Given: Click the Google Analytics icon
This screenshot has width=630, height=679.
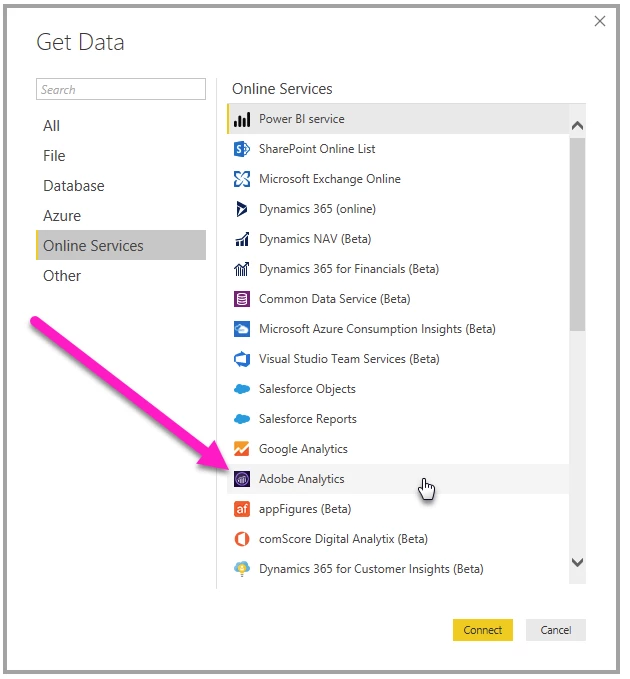Looking at the screenshot, I should coord(242,449).
